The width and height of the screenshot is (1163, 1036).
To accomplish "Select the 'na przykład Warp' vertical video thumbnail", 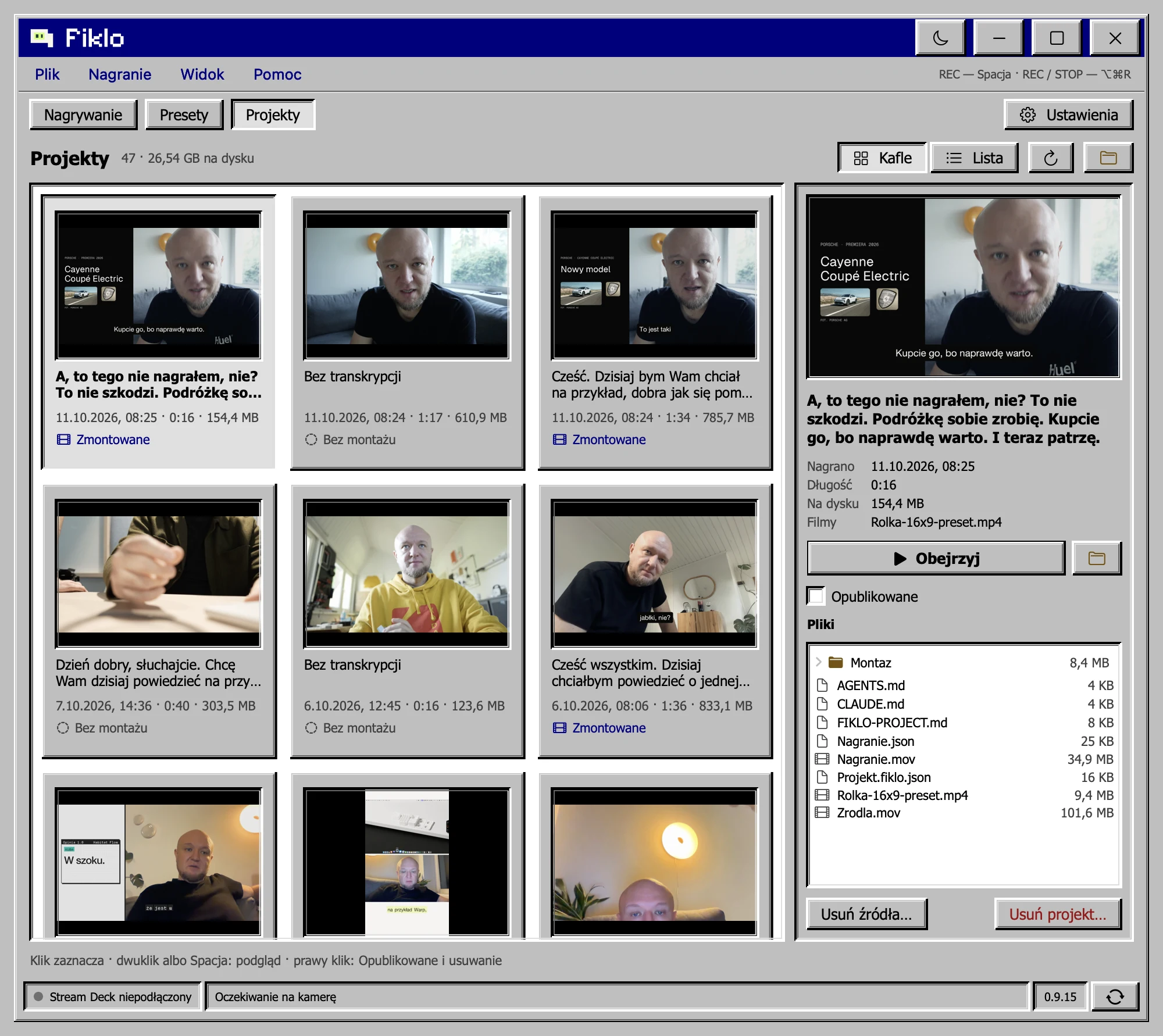I will coord(406,862).
